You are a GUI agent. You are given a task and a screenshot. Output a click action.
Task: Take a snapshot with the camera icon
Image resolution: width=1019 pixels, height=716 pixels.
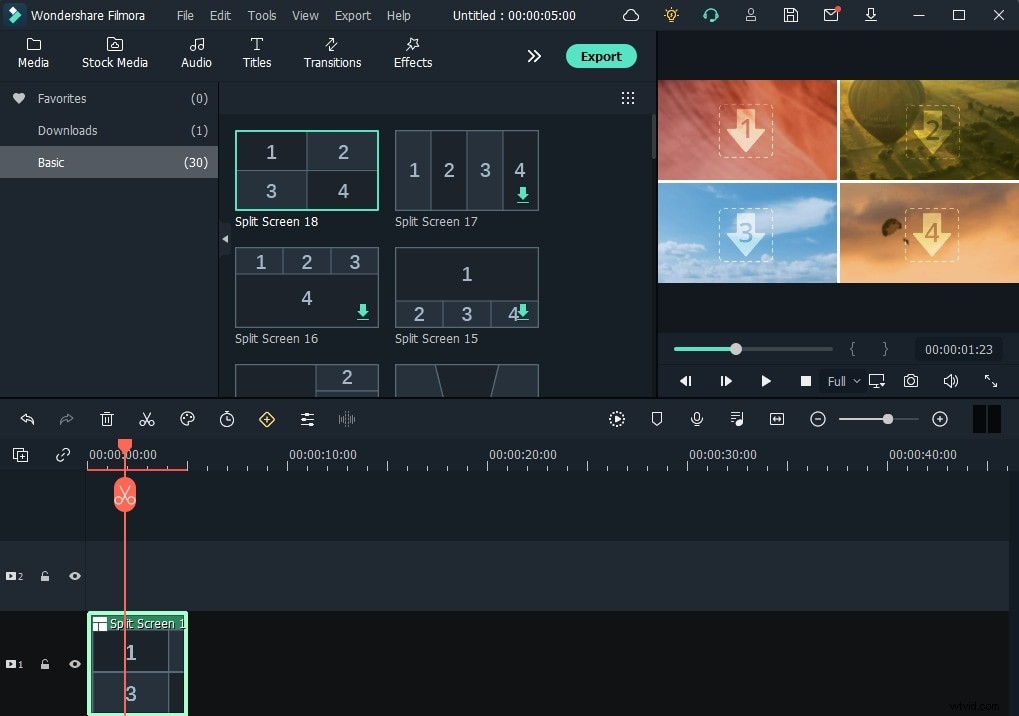(910, 381)
